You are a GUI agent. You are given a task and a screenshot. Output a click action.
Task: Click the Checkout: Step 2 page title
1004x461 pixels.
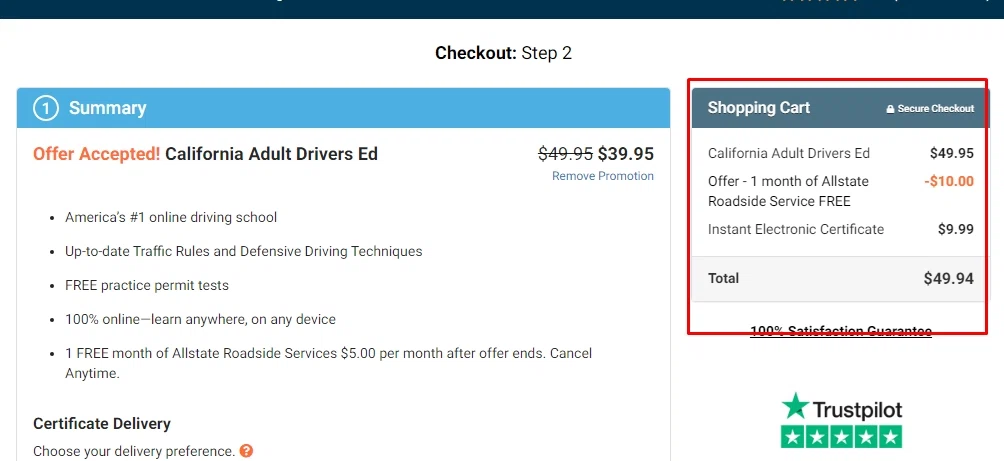tap(503, 53)
